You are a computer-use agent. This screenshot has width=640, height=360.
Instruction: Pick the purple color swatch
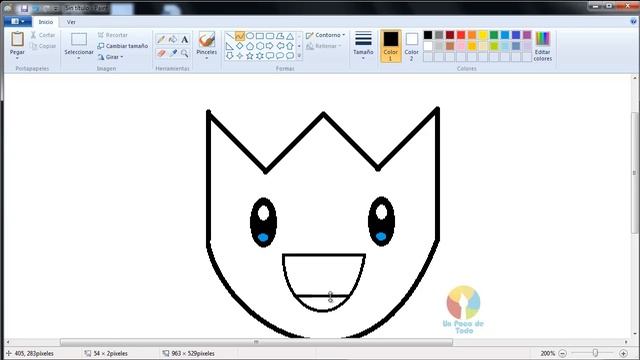pos(527,35)
